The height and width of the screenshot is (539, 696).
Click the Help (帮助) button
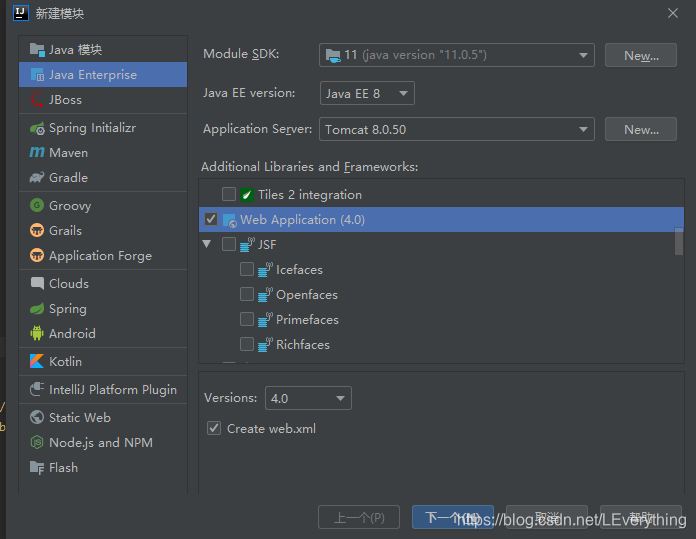click(641, 517)
